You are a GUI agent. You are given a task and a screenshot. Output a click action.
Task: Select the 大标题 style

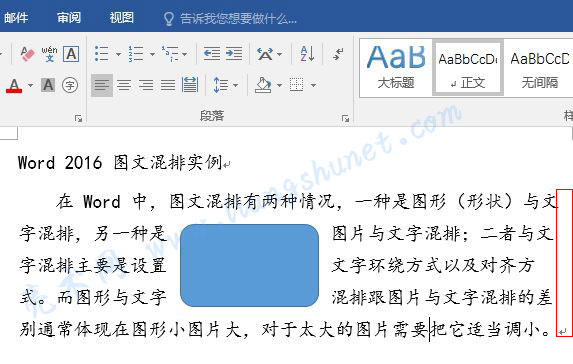[396, 68]
